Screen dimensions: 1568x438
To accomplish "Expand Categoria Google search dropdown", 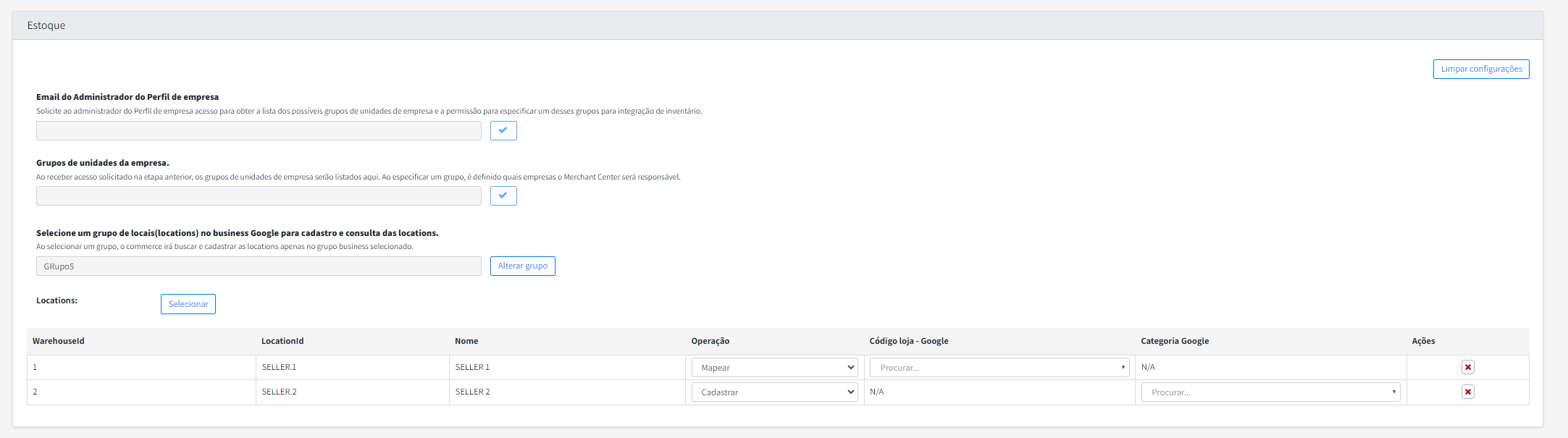I will 1270,392.
